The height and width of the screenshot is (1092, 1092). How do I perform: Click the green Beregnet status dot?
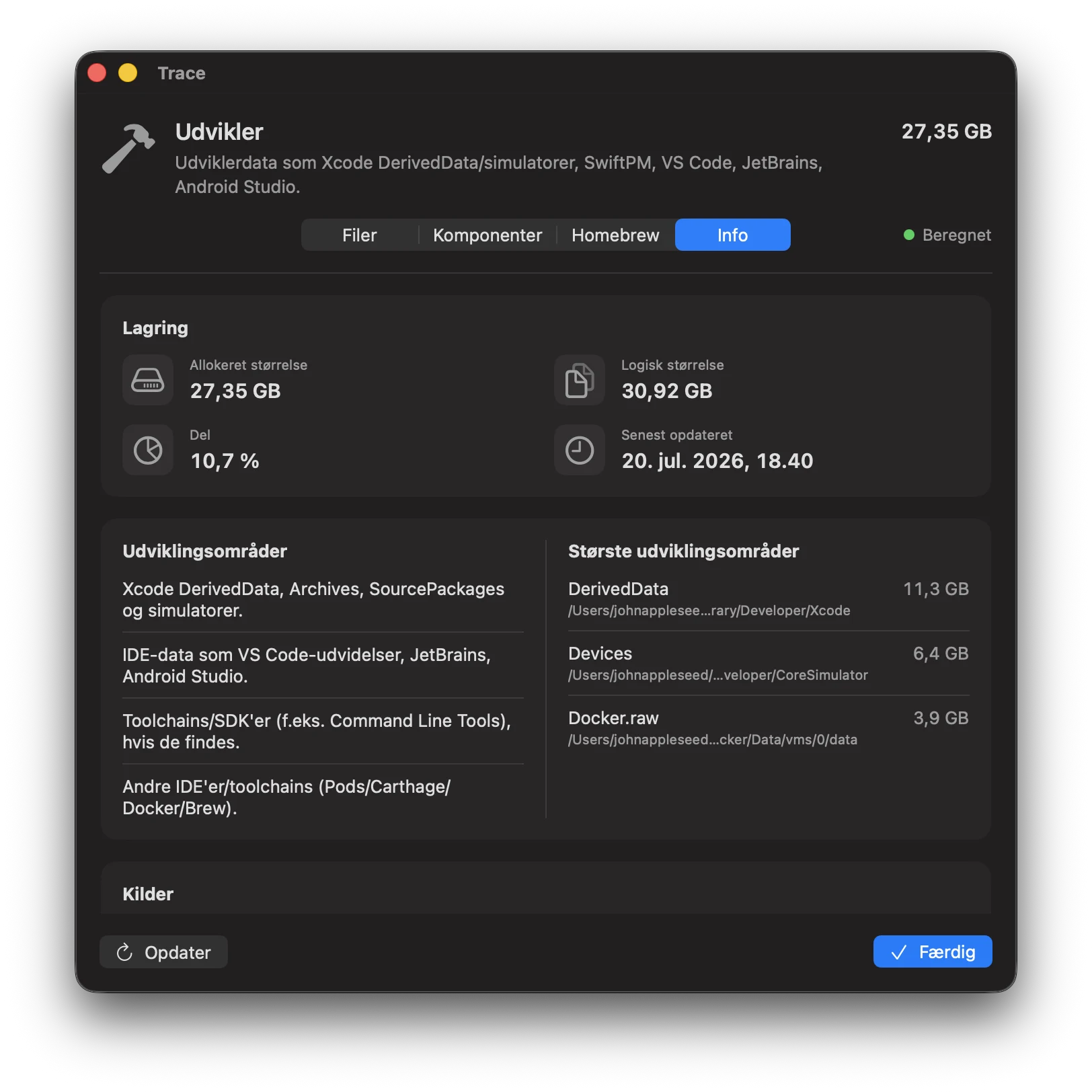(909, 235)
